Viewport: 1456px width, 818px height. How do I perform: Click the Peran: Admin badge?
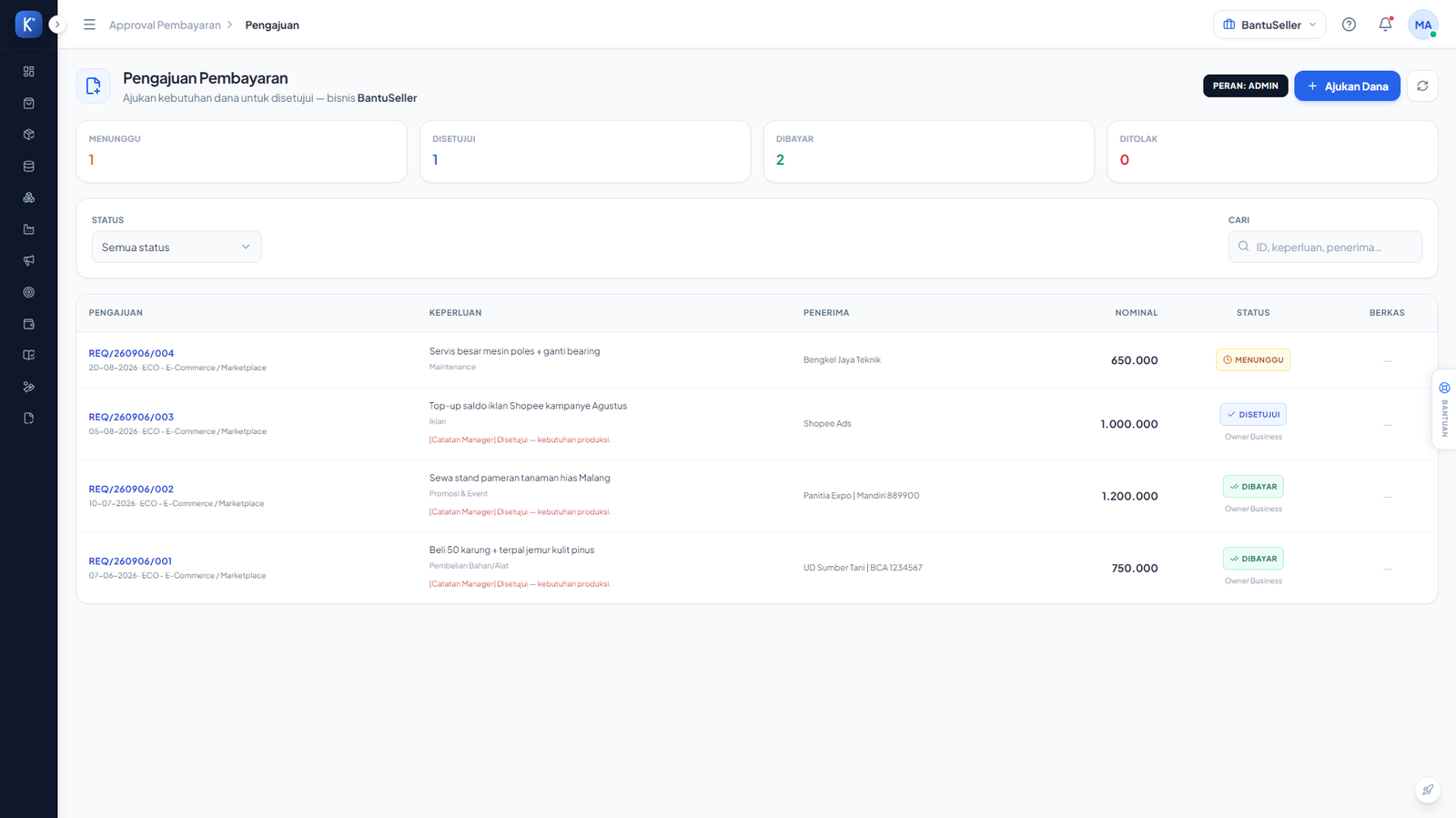point(1245,86)
